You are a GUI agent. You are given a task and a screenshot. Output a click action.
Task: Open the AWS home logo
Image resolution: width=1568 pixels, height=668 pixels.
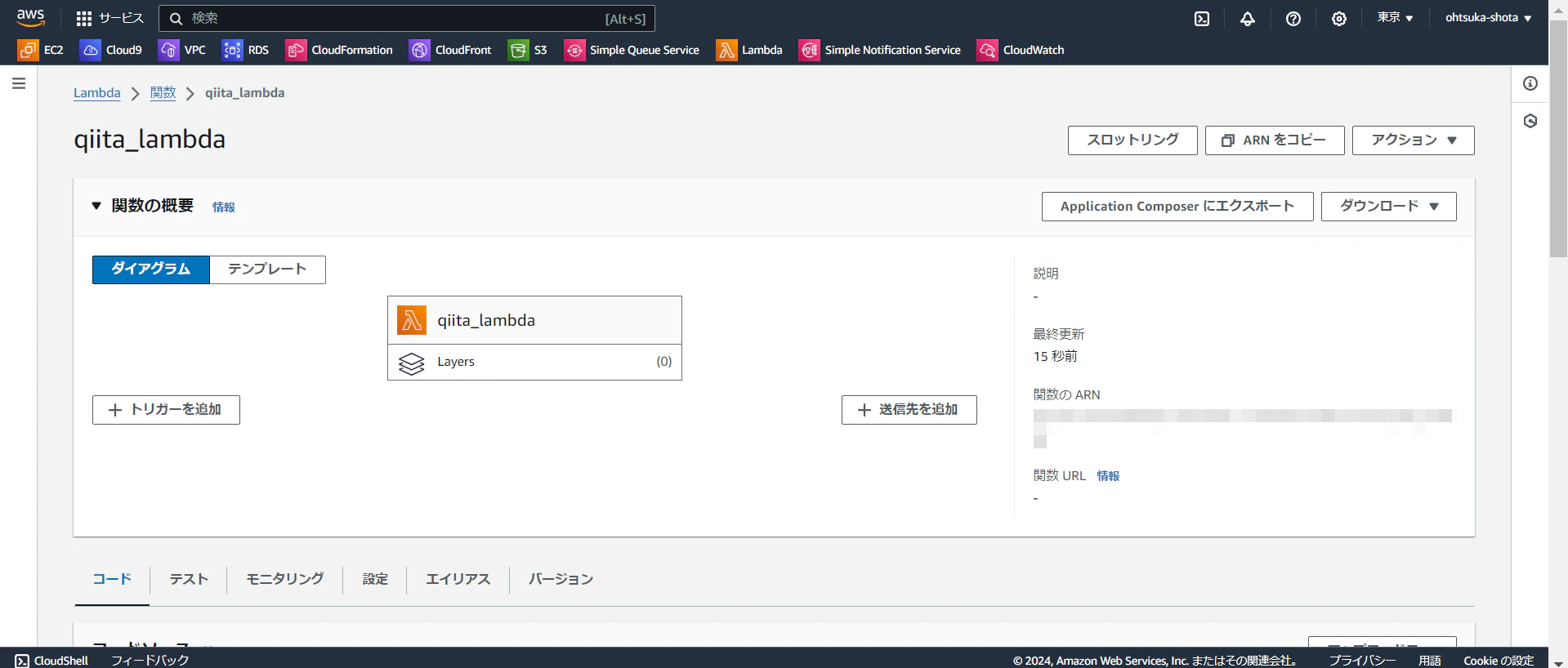[31, 17]
